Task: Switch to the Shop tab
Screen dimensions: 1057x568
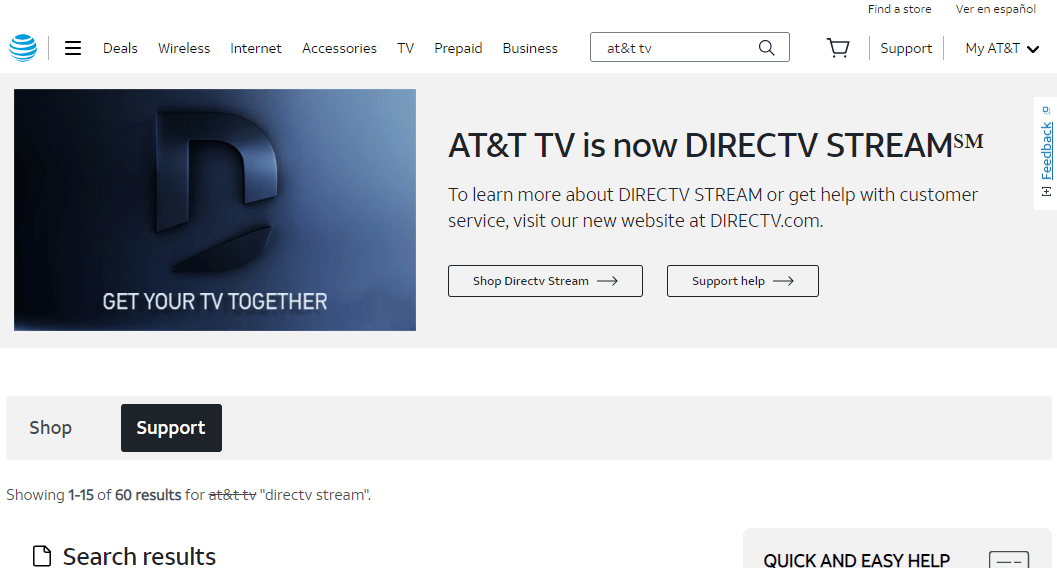Action: pos(51,428)
